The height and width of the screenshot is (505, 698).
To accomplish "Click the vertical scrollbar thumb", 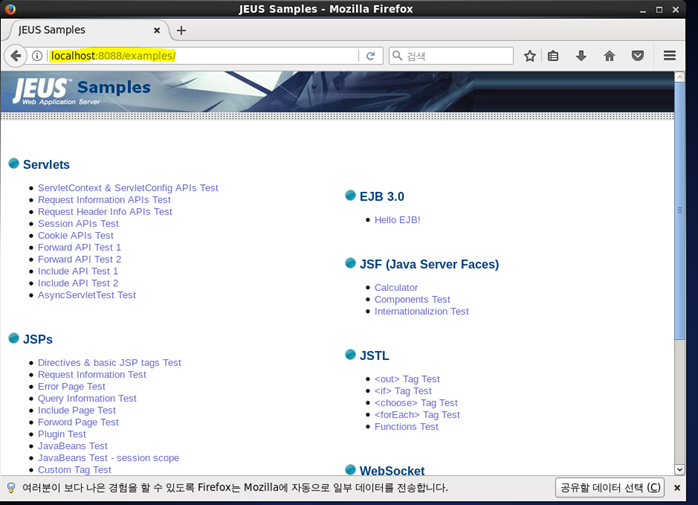I will pos(679,211).
